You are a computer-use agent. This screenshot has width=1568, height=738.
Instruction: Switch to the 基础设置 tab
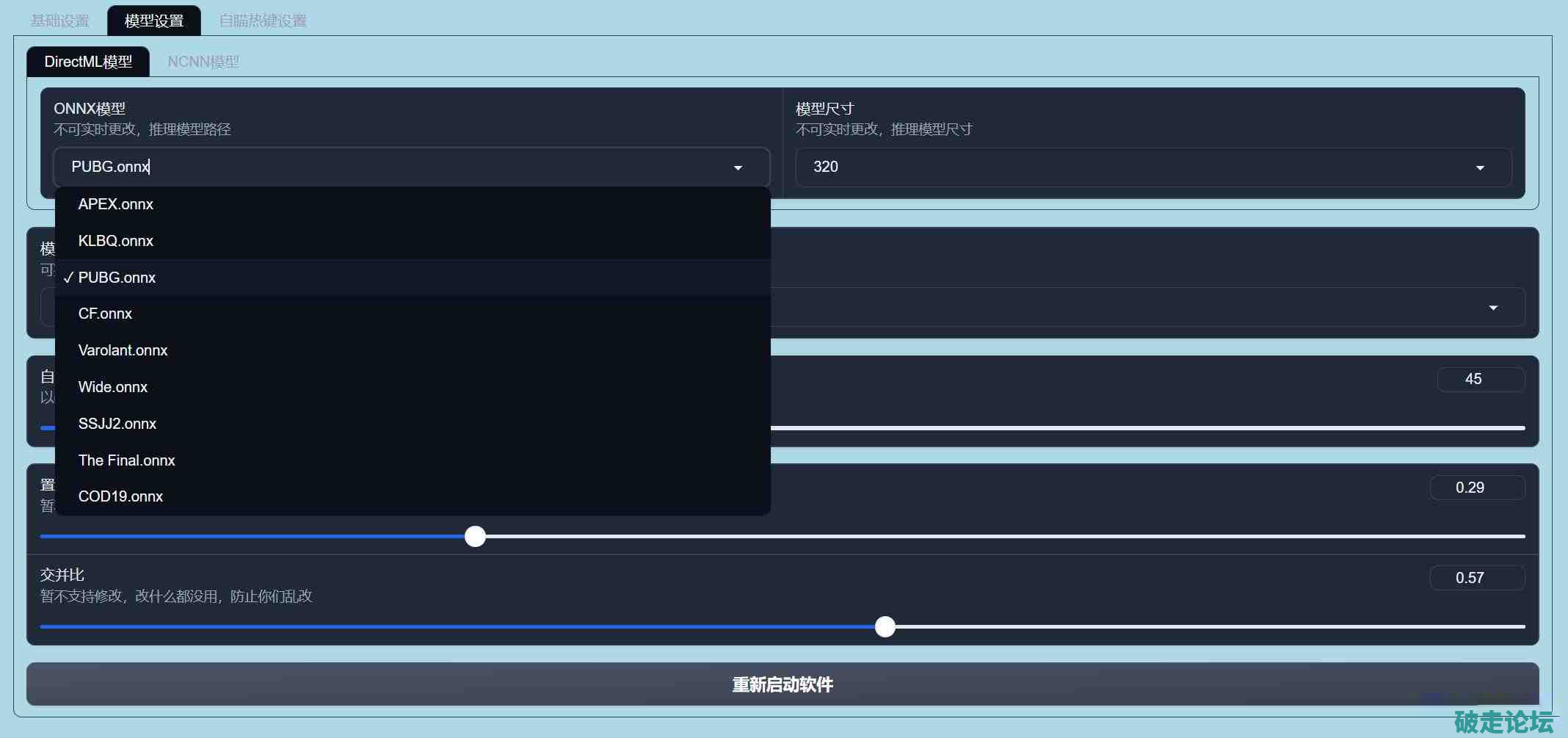[x=60, y=21]
